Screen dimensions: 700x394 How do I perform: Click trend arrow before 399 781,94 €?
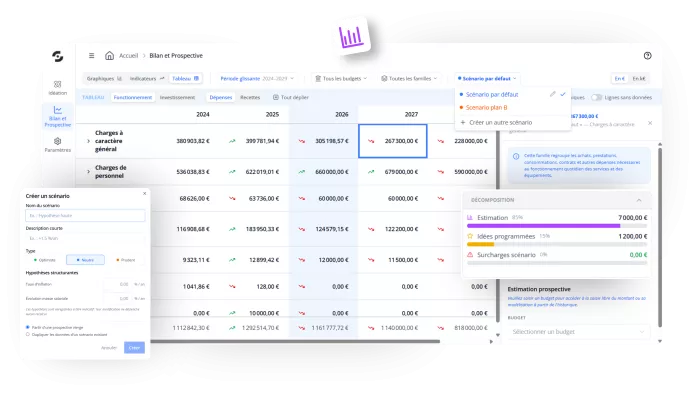point(232,141)
